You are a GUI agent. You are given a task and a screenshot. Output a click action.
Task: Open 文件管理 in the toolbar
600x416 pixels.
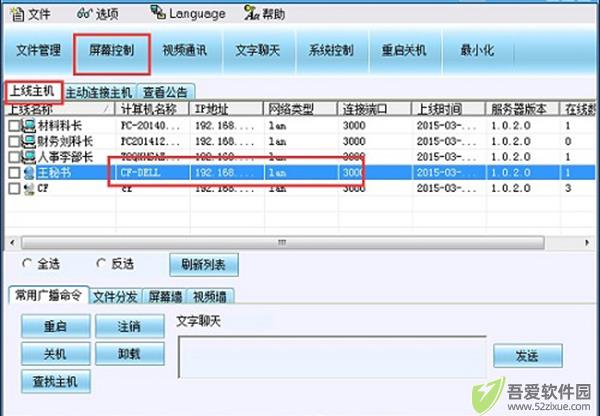point(38,51)
